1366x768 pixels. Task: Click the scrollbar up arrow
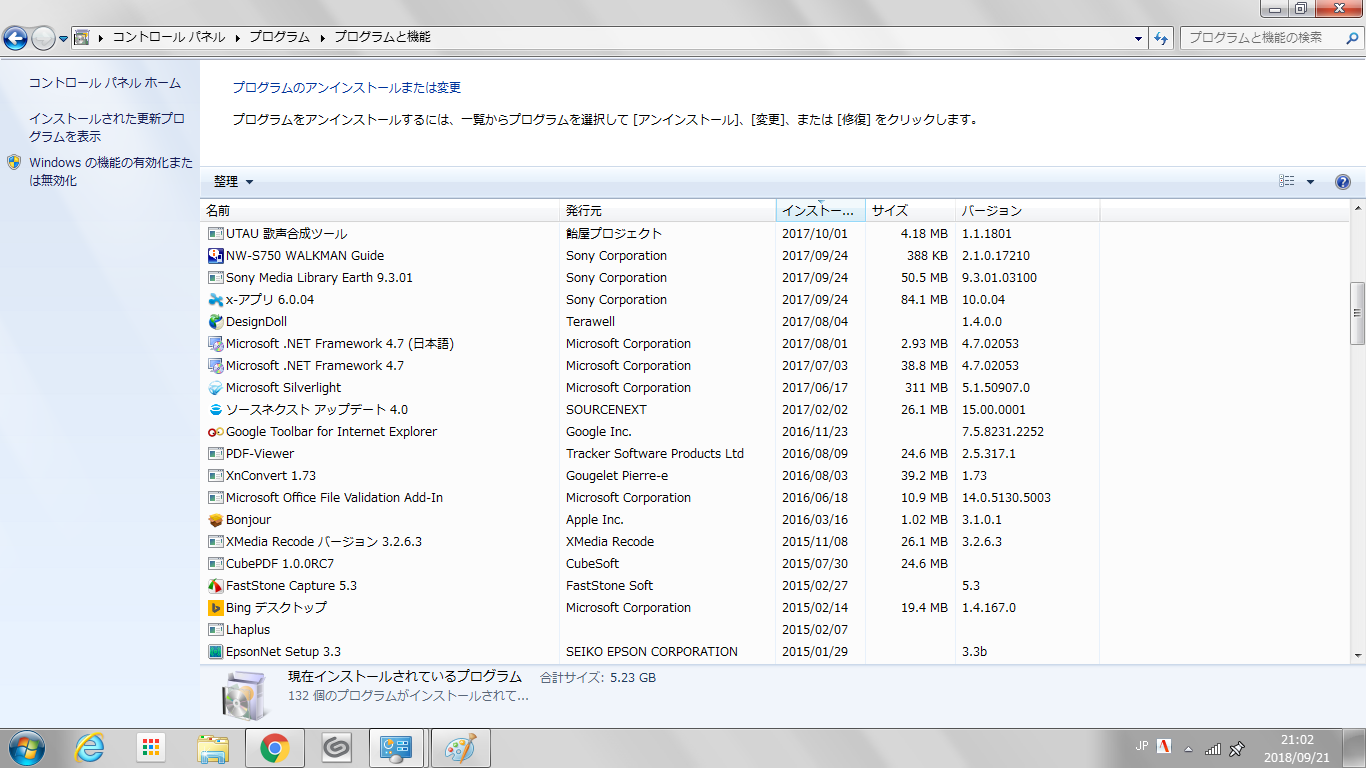(x=1357, y=208)
